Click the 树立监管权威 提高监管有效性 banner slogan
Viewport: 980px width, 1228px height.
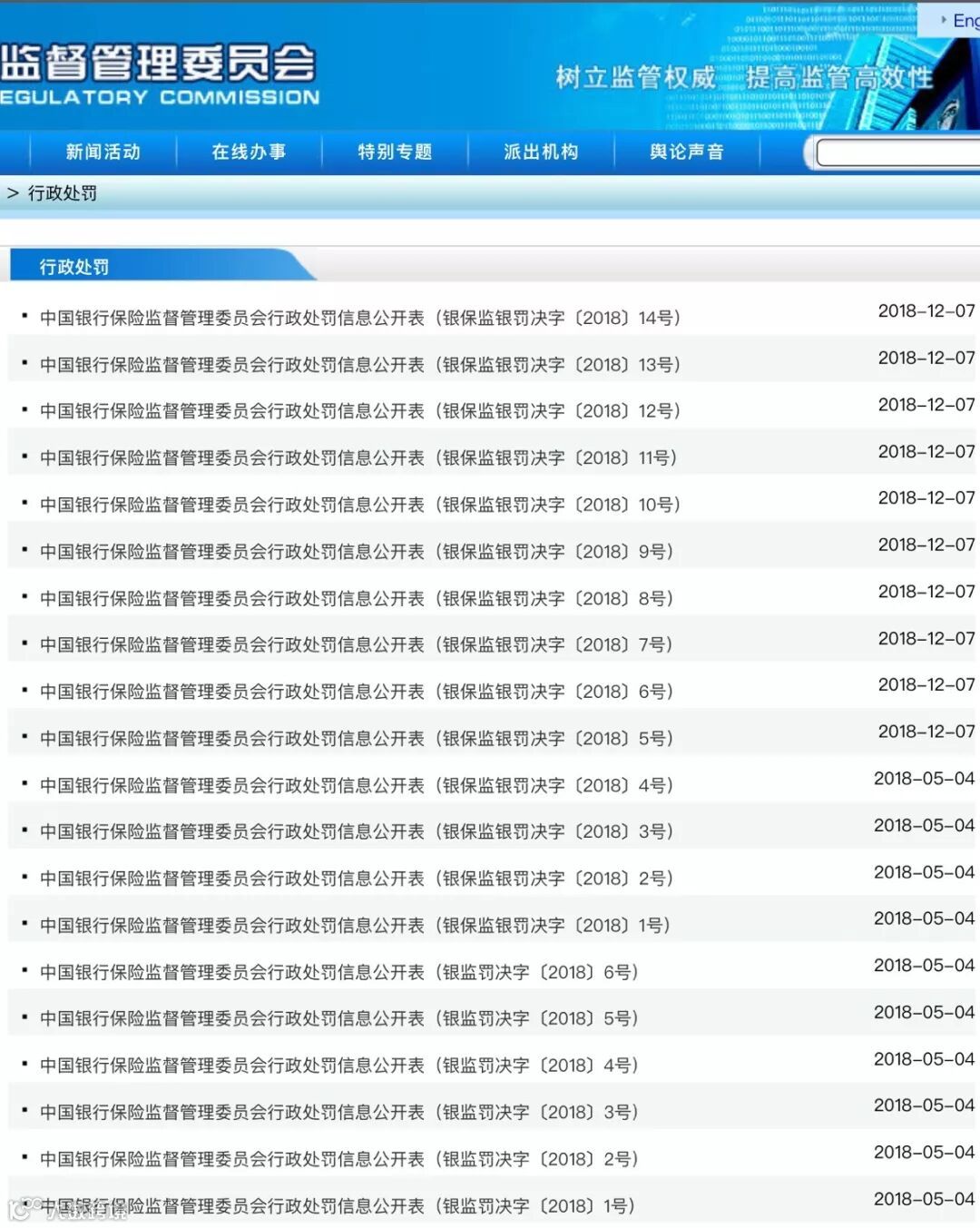[x=744, y=78]
